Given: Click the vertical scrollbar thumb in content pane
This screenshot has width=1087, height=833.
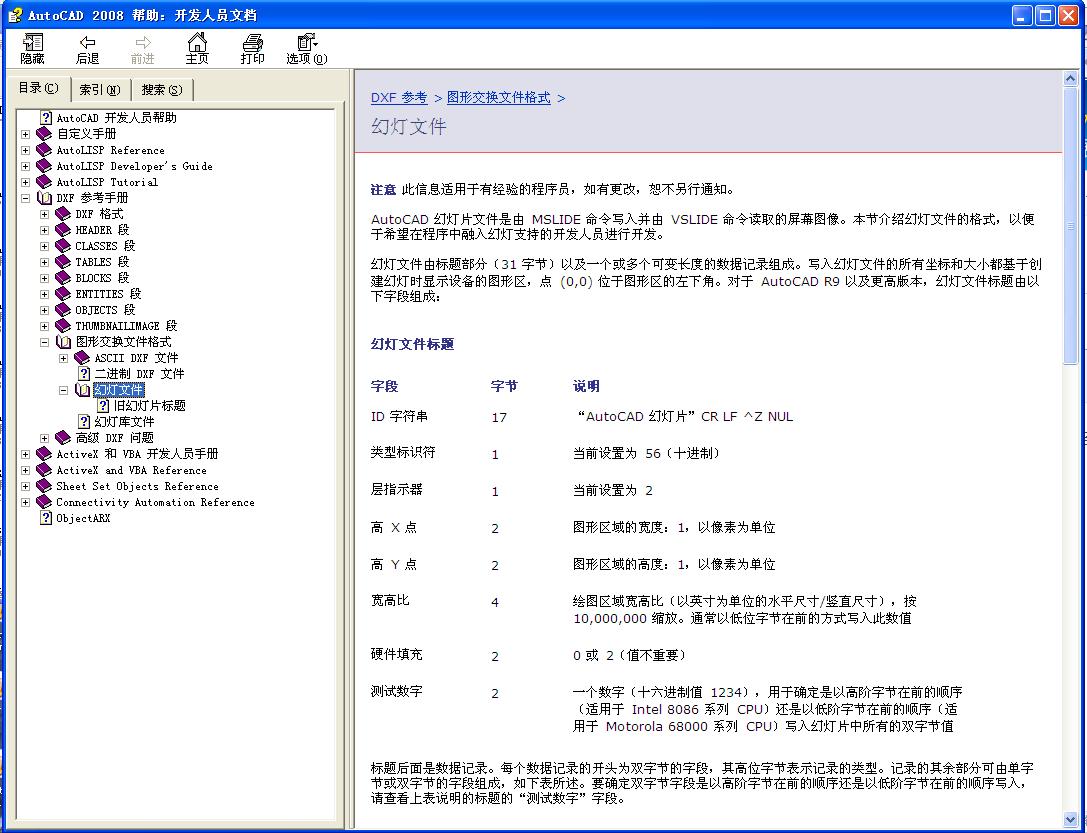Looking at the screenshot, I should tap(1070, 225).
